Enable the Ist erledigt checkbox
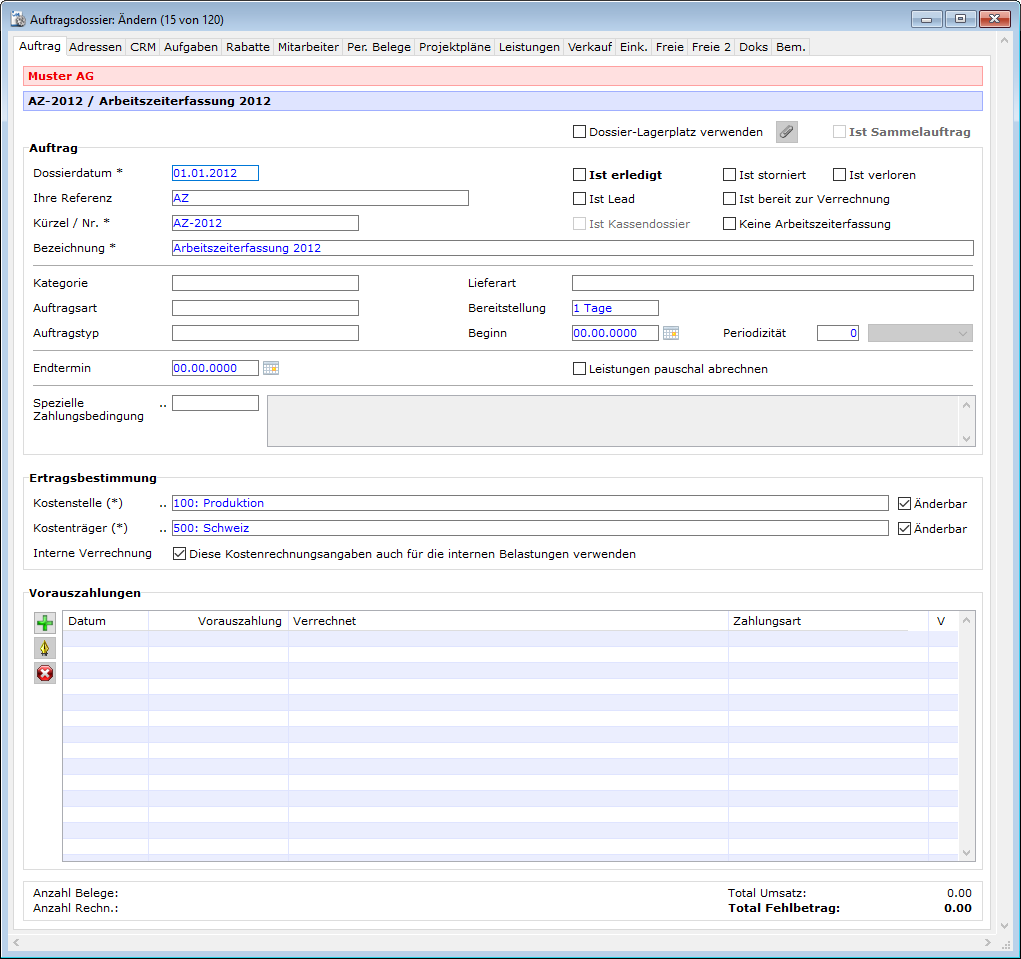This screenshot has height=959, width=1021. [579, 175]
